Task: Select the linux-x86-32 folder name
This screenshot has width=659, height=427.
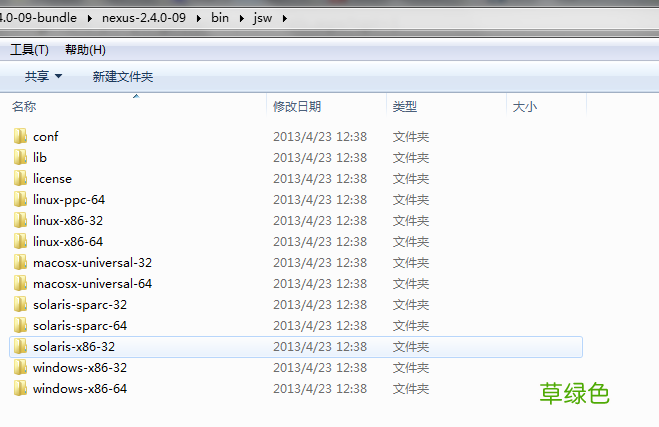Action: [68, 221]
